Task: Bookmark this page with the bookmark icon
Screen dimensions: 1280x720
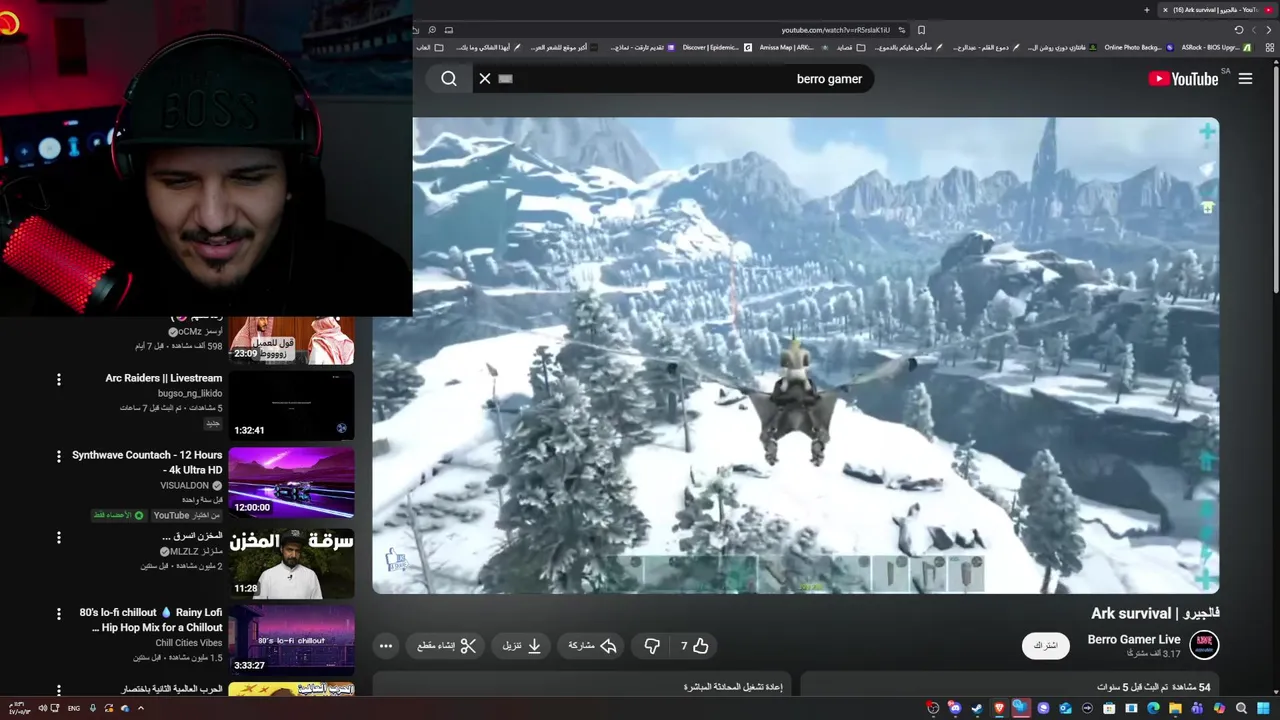Action: click(x=921, y=30)
